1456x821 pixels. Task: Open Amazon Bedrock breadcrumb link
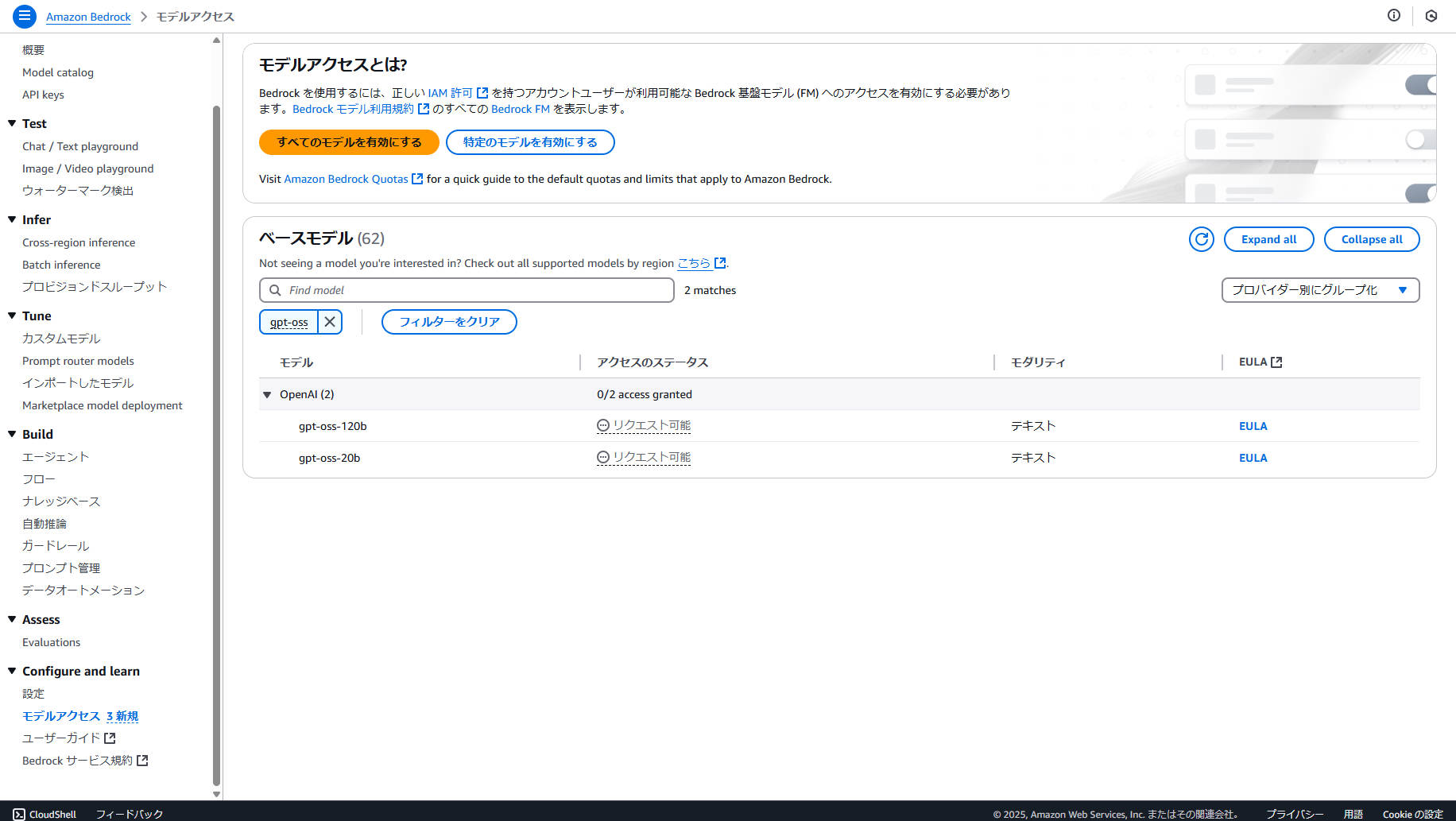(88, 17)
